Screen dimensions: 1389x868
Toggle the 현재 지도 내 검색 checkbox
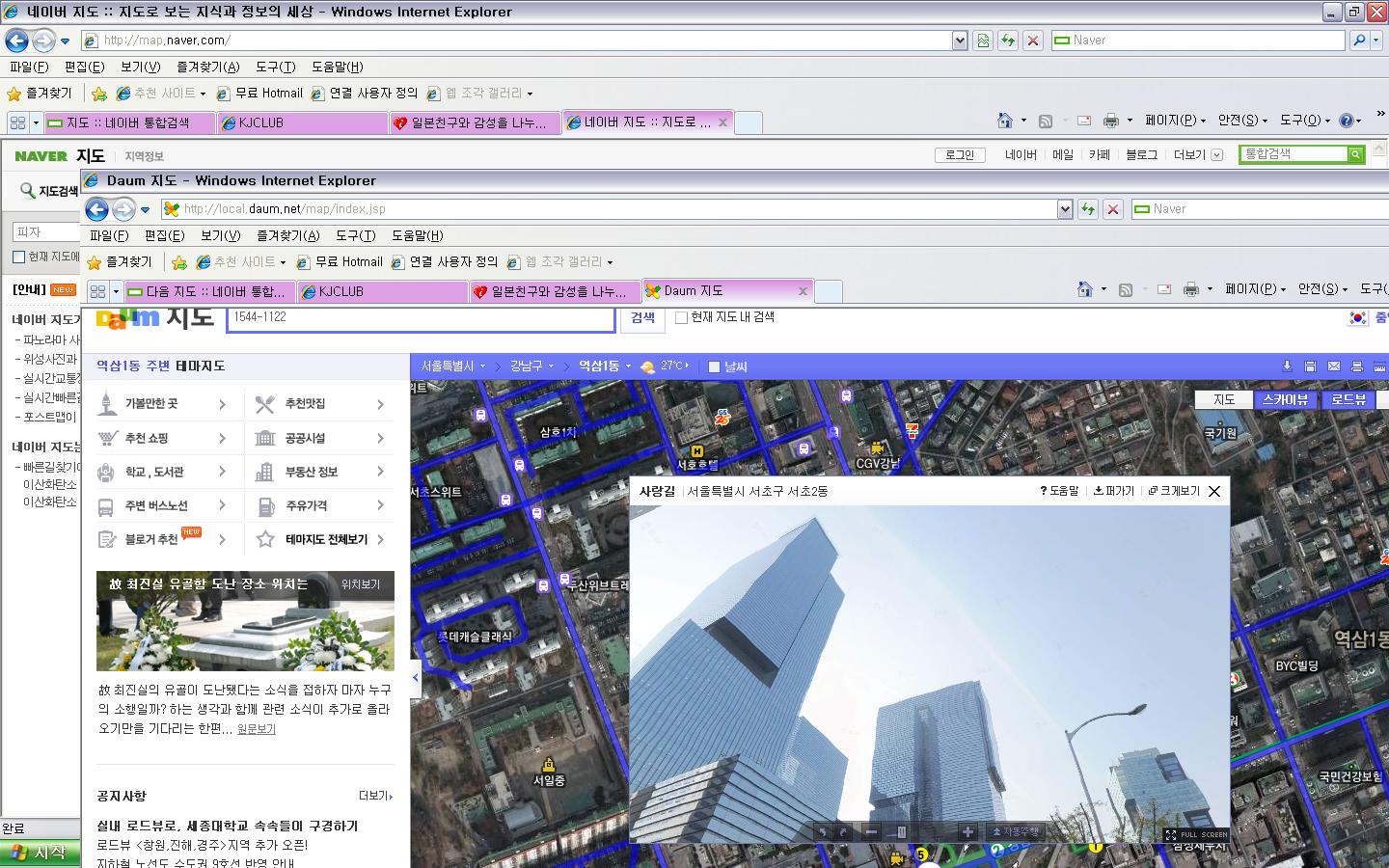pos(681,317)
